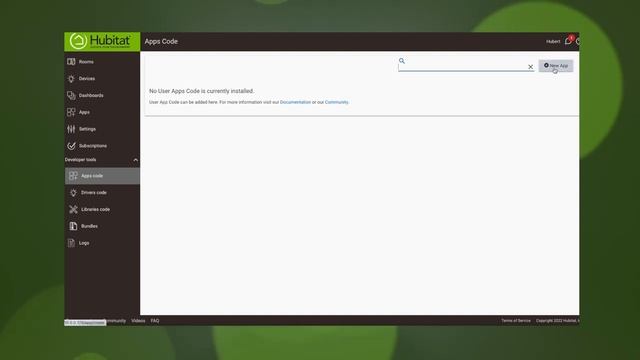Open Dashboards icon in sidebar
640x360 pixels.
click(71, 96)
